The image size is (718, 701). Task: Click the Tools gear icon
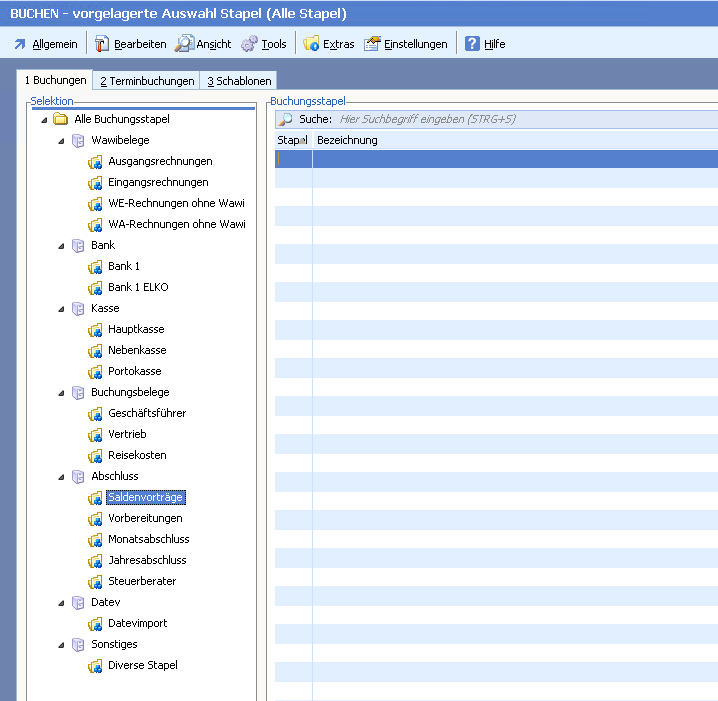coord(249,44)
